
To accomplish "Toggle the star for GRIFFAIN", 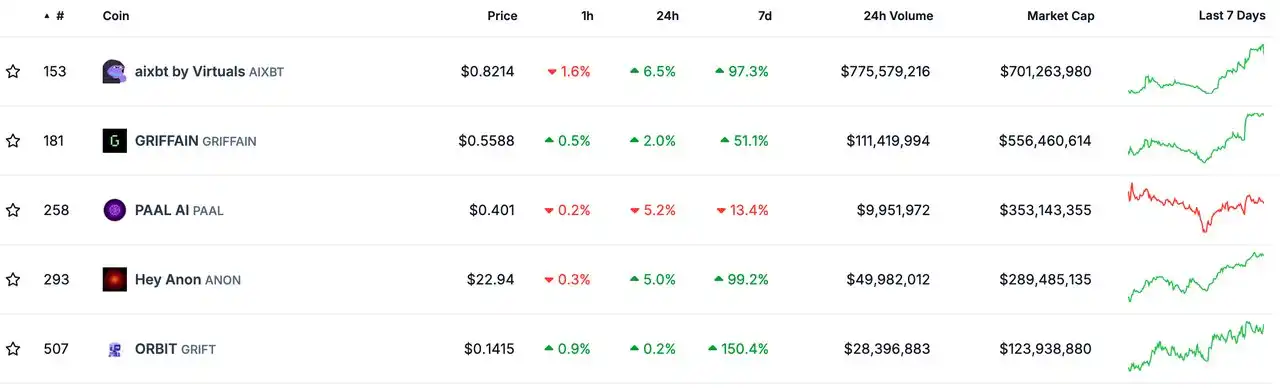I will 13,141.
